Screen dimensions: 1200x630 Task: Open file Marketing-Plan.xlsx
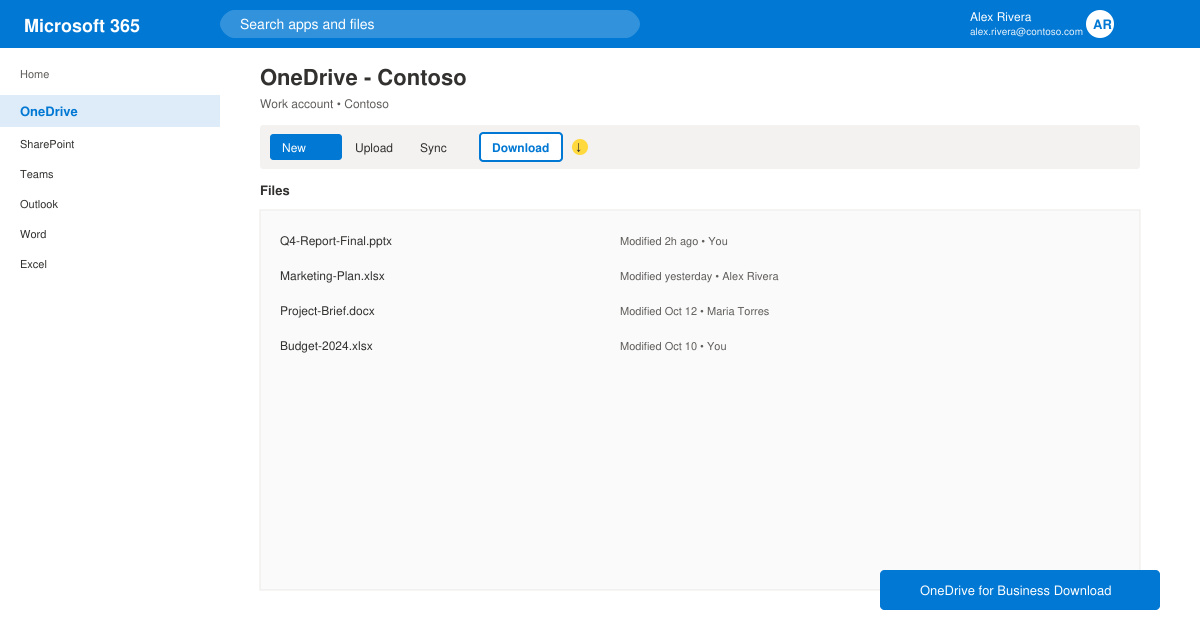click(332, 276)
